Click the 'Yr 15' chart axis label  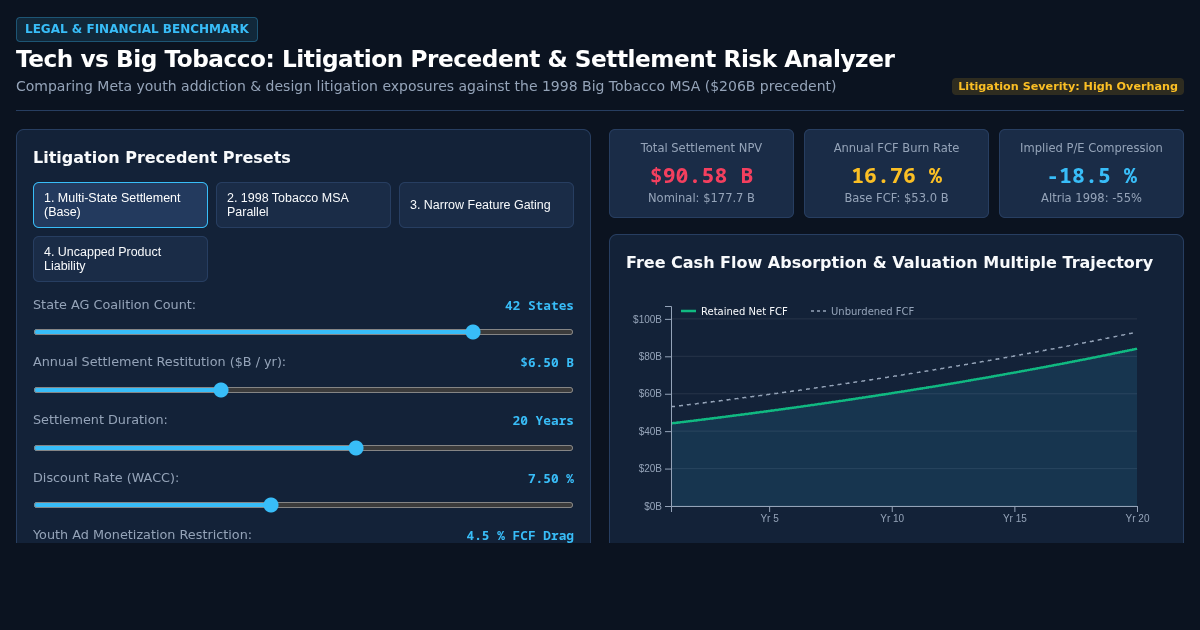coord(1015,518)
